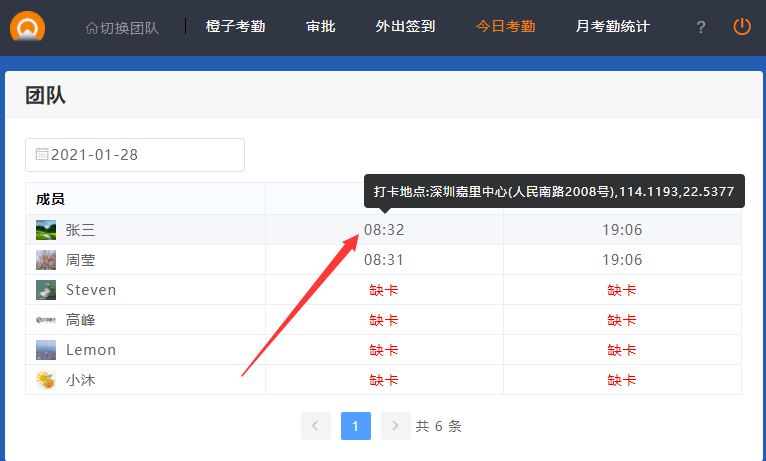The image size is (766, 461).
Task: Click the orange app logo icon
Action: [27, 26]
